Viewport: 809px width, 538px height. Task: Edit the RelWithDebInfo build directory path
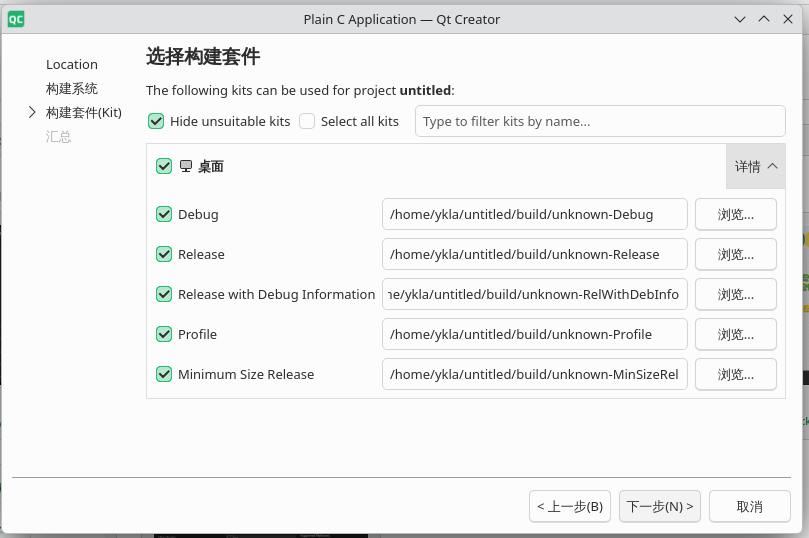pos(535,294)
